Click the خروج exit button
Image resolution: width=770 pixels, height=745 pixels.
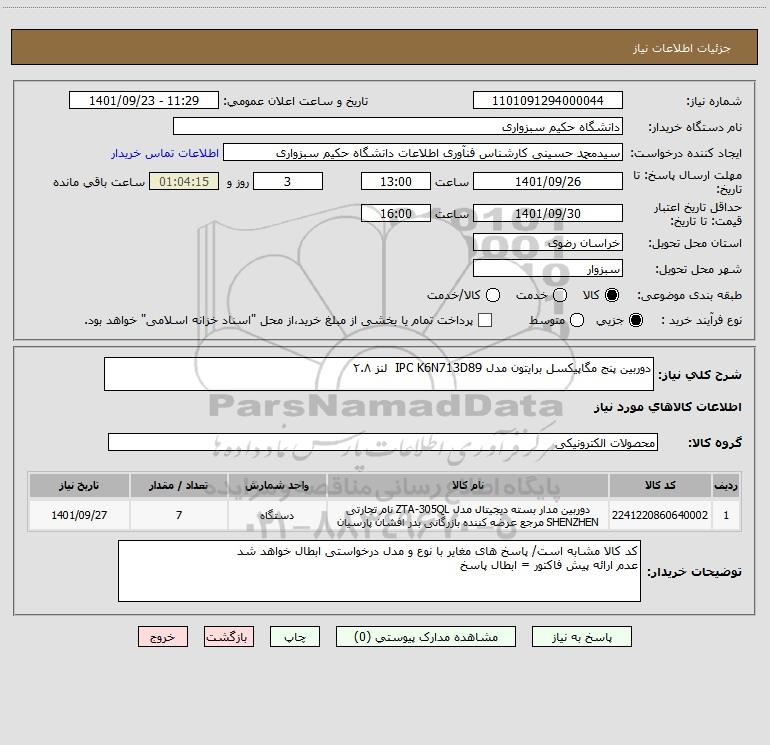(163, 637)
